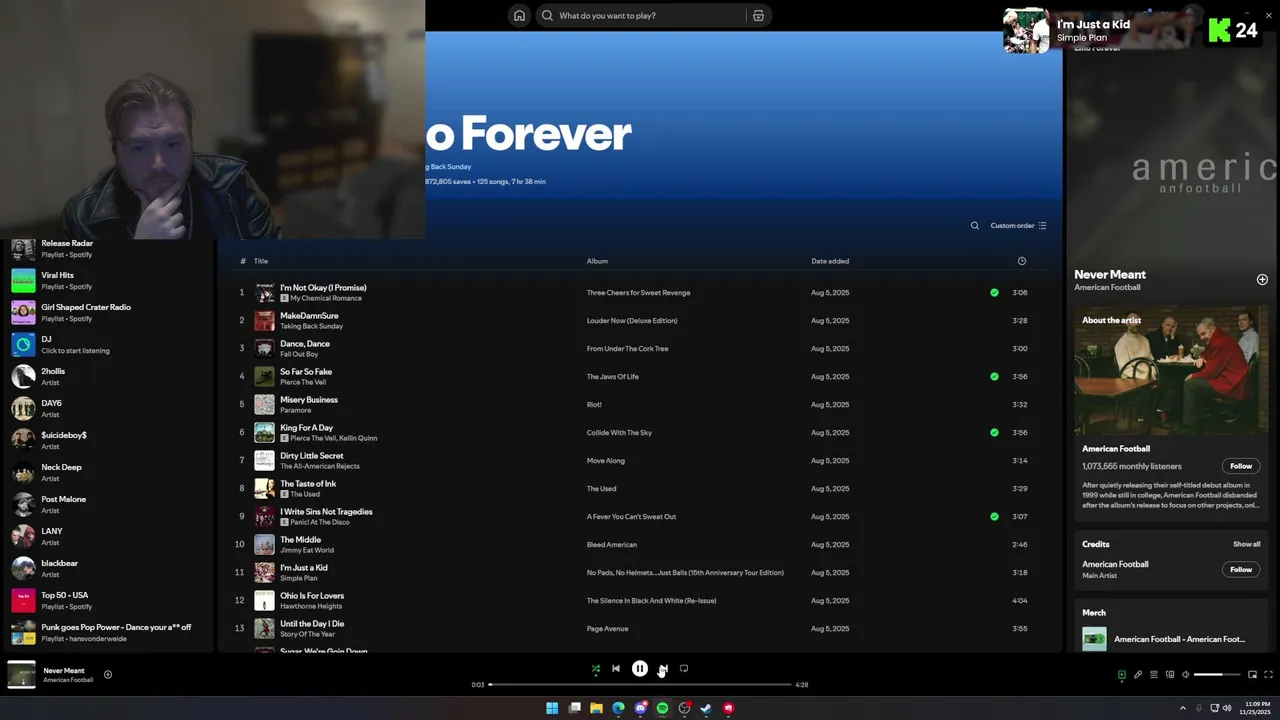This screenshot has width=1280, height=720.
Task: Select Misery Business track row
Action: 642,405
